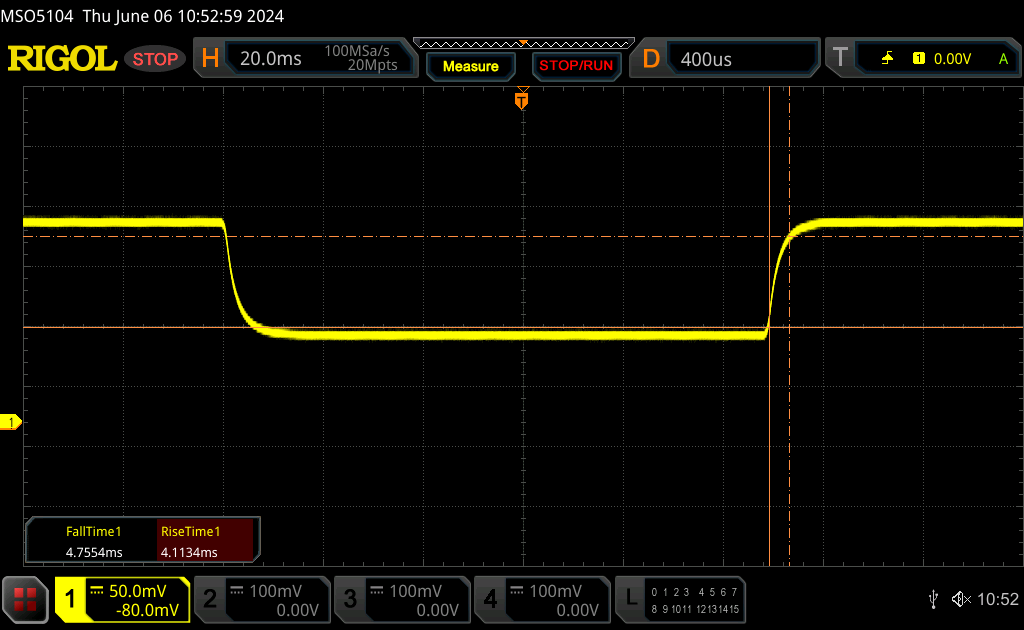Open the Measure menu
Image resolution: width=1024 pixels, height=630 pixels.
tap(470, 66)
